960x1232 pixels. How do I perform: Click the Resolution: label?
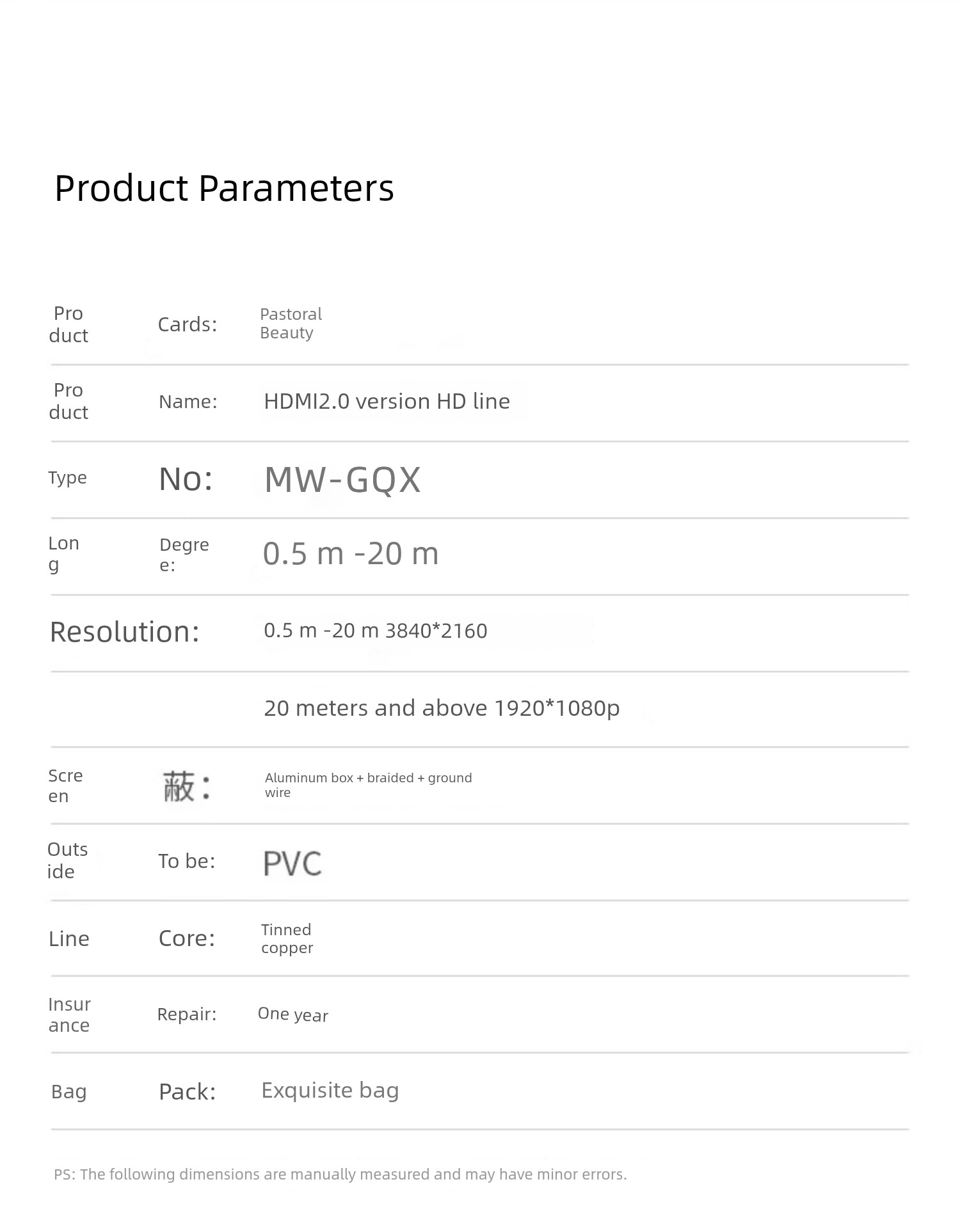click(x=125, y=632)
